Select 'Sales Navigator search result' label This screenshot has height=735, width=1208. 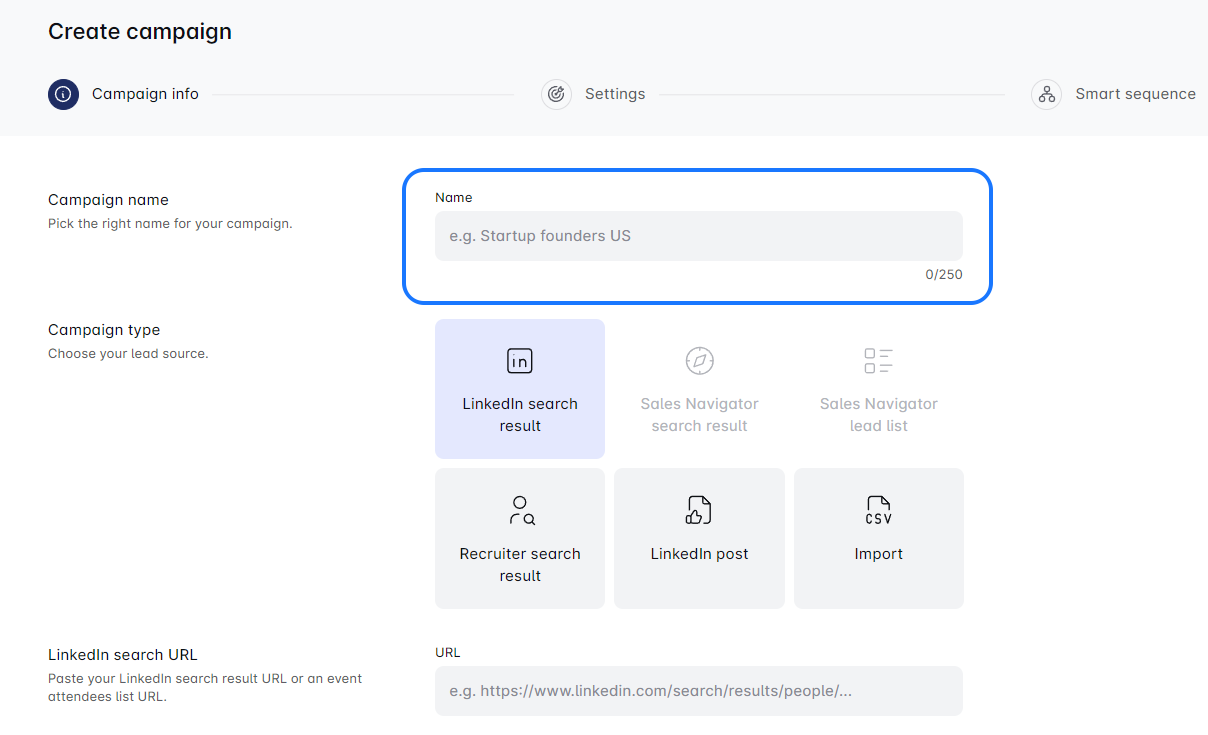[x=699, y=415]
